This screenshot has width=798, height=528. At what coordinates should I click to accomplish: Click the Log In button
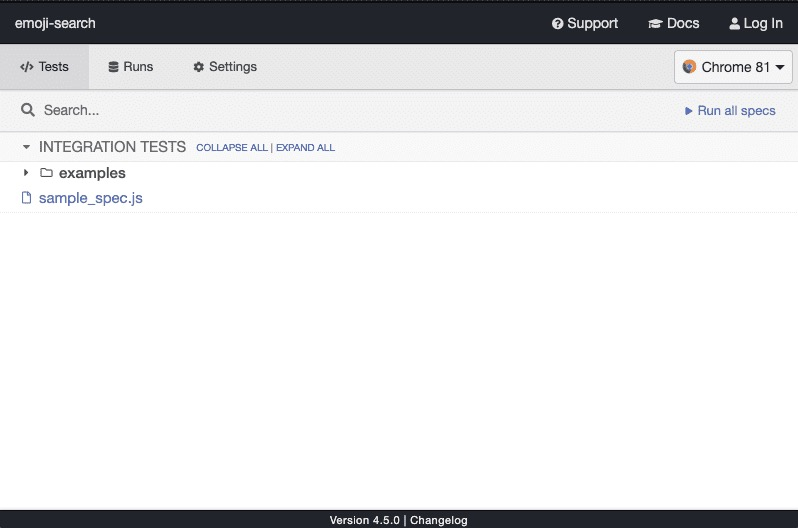[756, 23]
